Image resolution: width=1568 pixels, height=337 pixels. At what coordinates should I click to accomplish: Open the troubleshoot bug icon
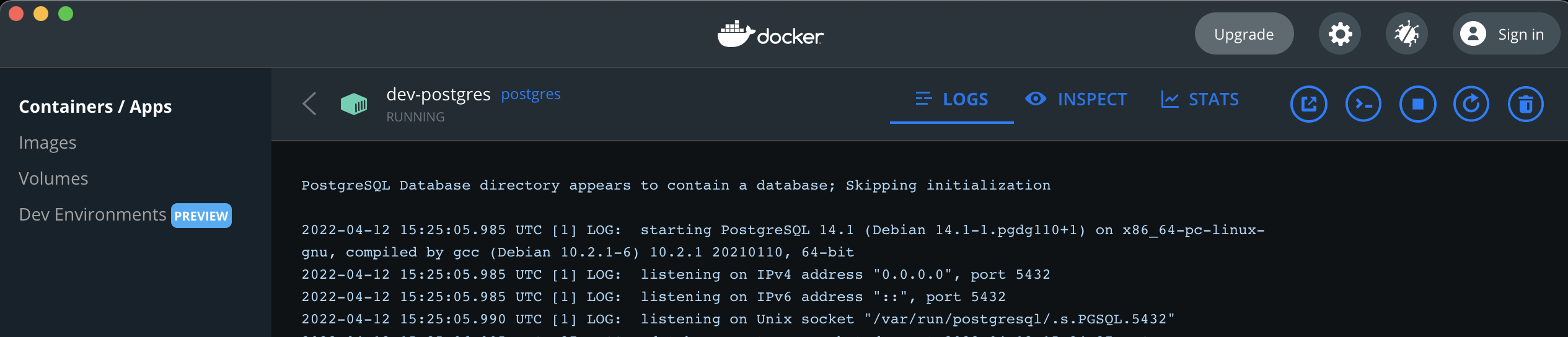point(1407,34)
